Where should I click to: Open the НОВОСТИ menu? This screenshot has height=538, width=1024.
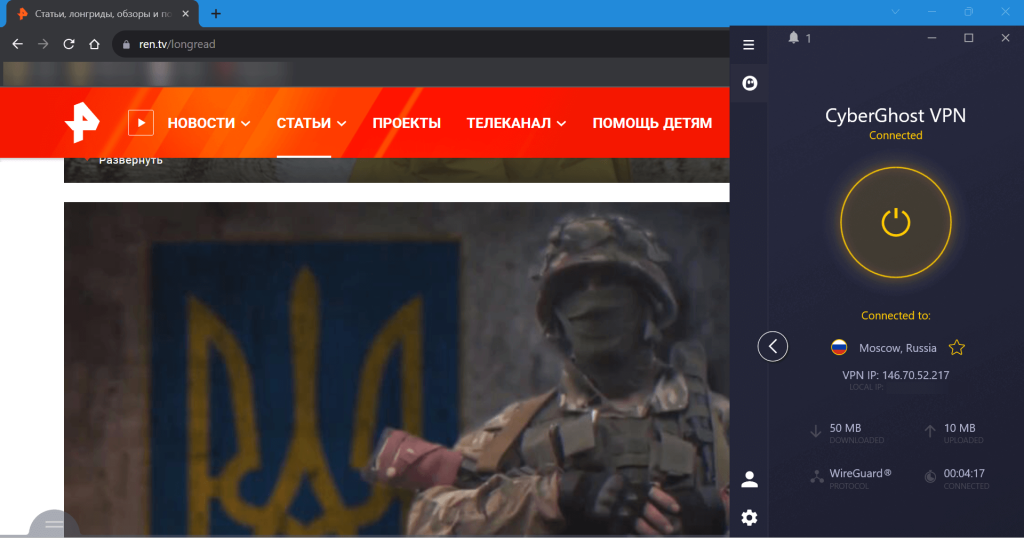pyautogui.click(x=201, y=123)
